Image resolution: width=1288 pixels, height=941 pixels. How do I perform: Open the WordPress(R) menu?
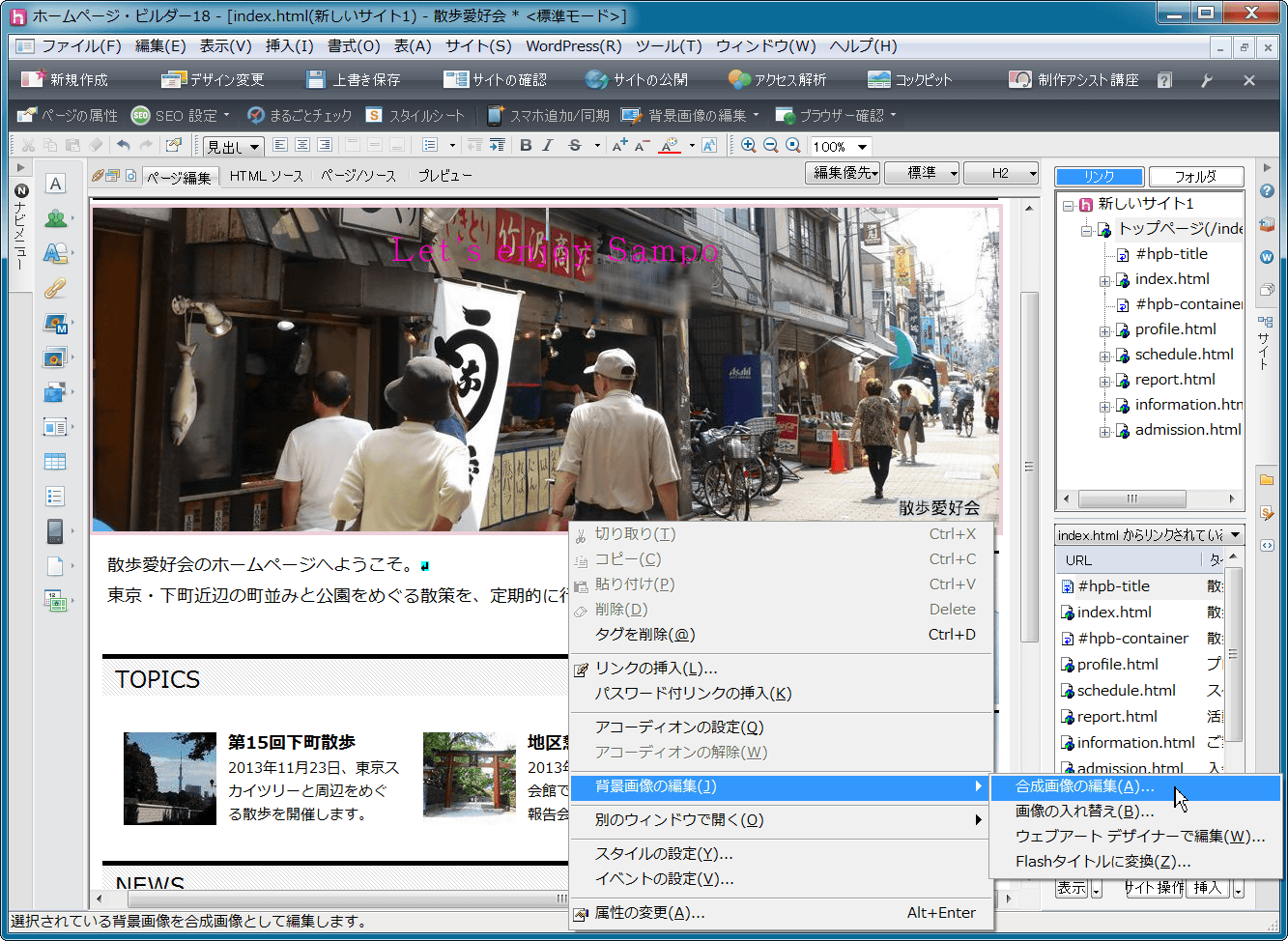tap(574, 45)
